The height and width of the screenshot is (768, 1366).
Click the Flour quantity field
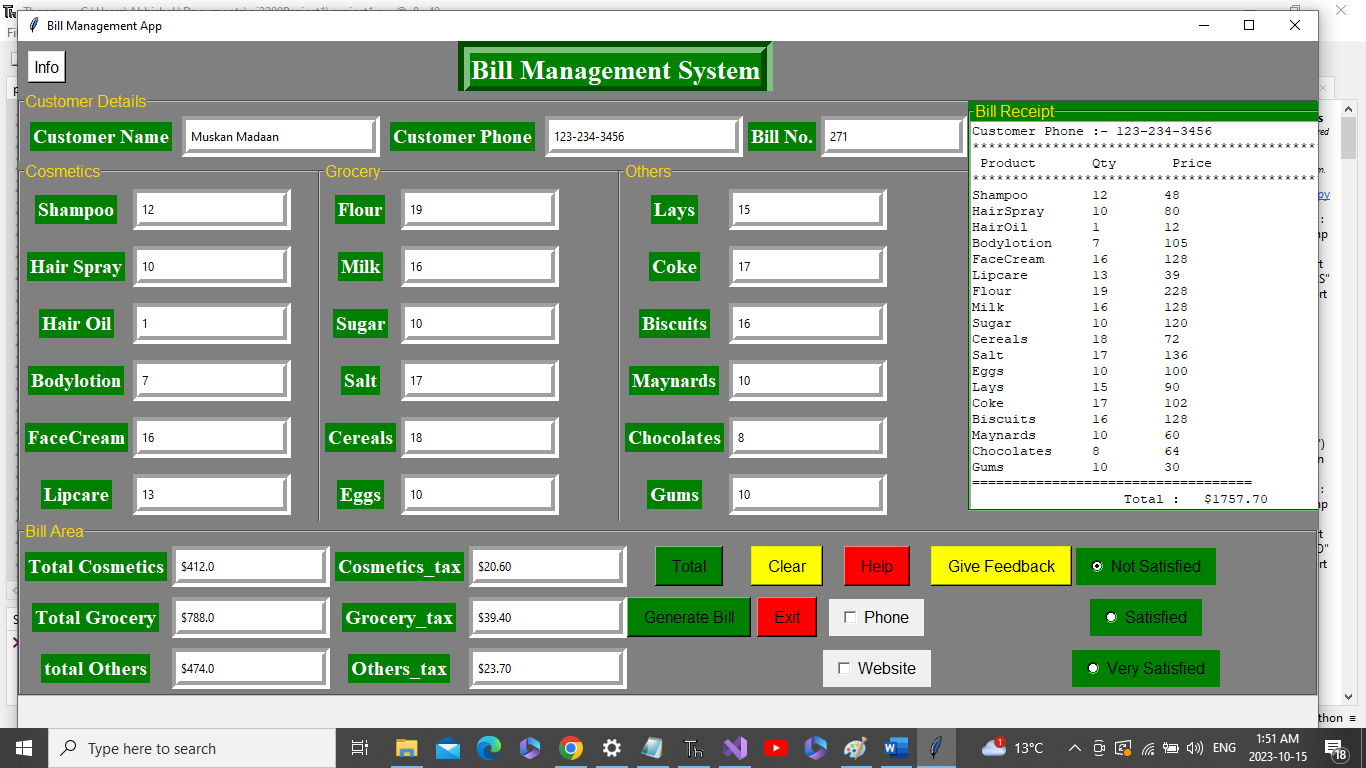(x=479, y=210)
